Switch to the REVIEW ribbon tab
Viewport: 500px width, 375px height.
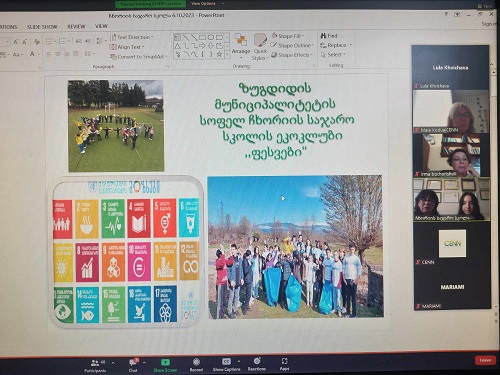(76, 26)
